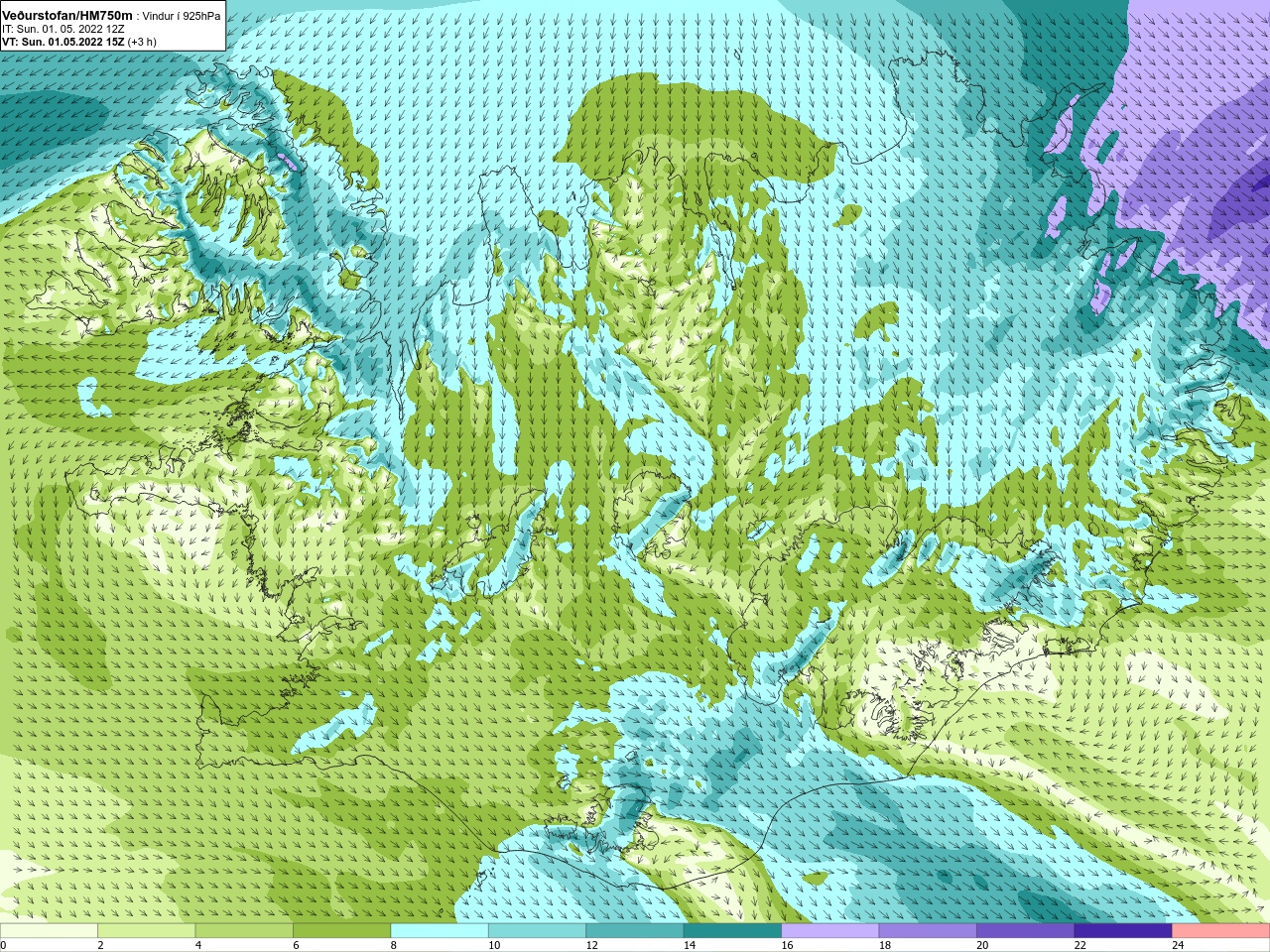Click the Veðurstofan/HM750m title text

click(67, 16)
